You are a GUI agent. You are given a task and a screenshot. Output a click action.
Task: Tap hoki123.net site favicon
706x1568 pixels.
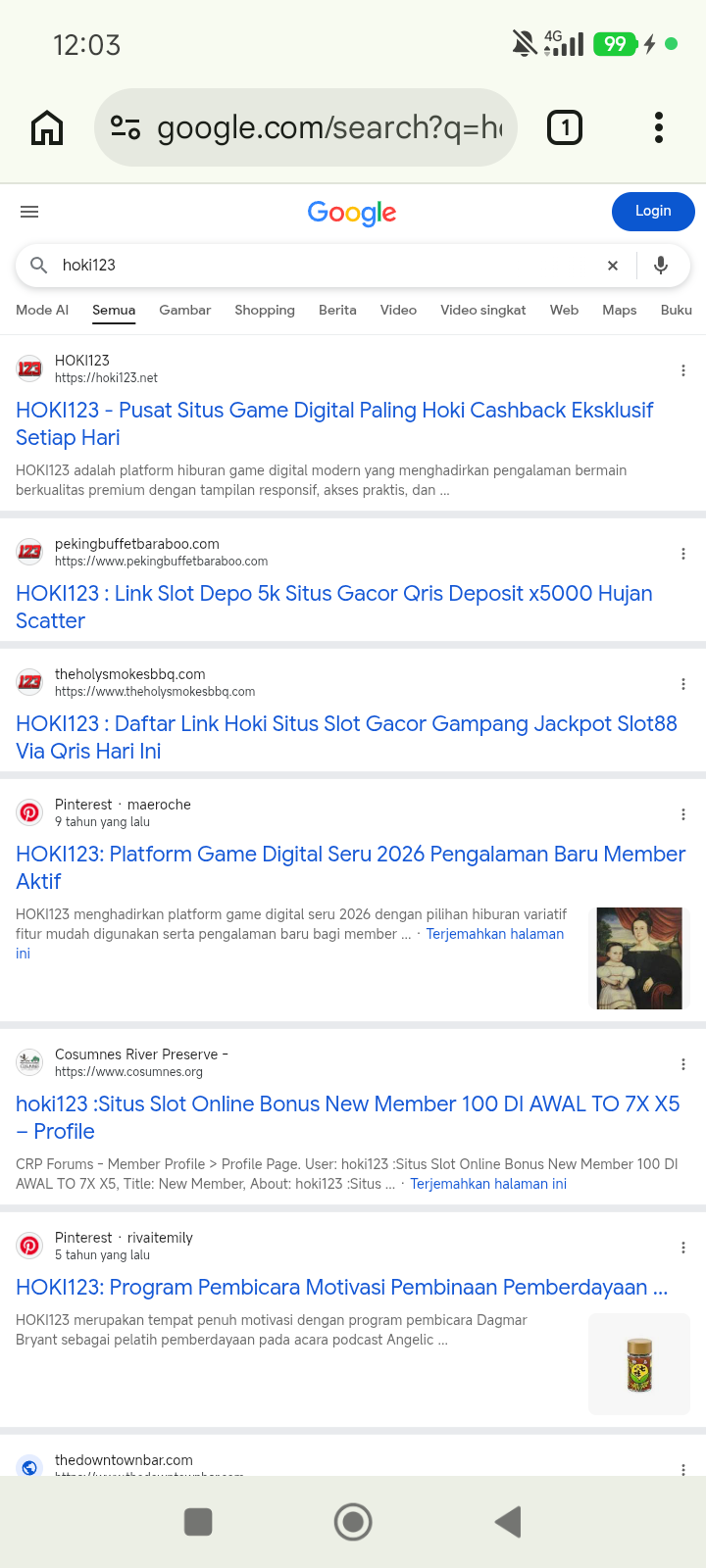[x=29, y=368]
